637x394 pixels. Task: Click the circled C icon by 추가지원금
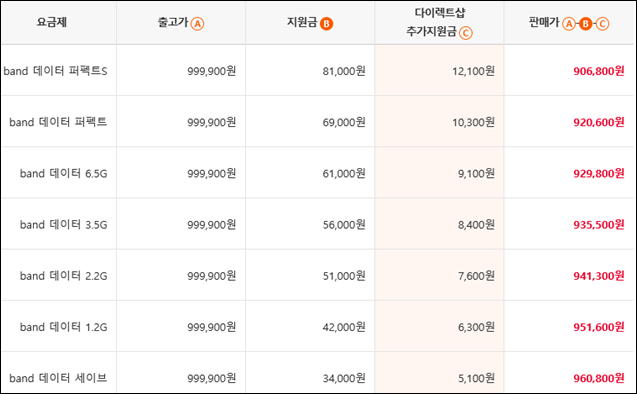[466, 33]
